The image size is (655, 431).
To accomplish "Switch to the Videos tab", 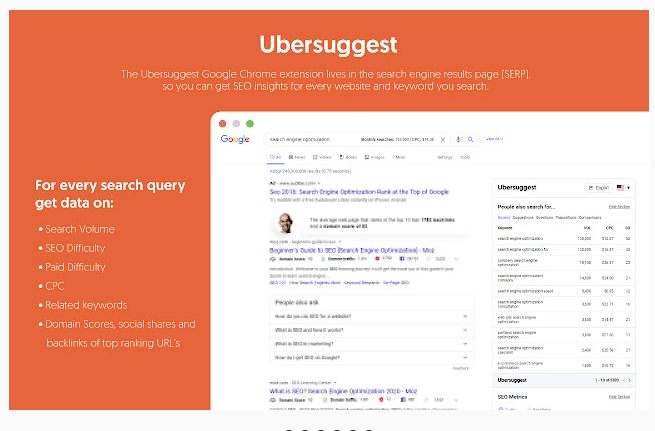I will coord(322,157).
